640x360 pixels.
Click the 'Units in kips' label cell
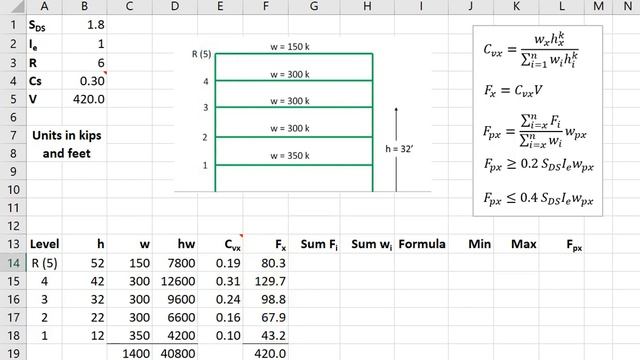pyautogui.click(x=67, y=135)
